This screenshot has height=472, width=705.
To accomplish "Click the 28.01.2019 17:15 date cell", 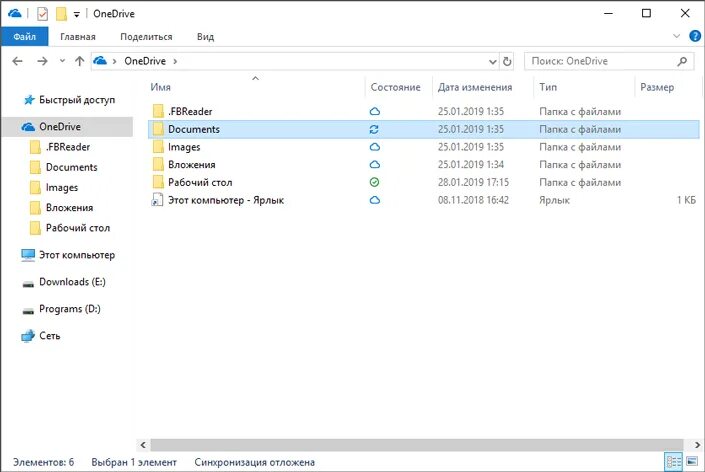I will [473, 183].
